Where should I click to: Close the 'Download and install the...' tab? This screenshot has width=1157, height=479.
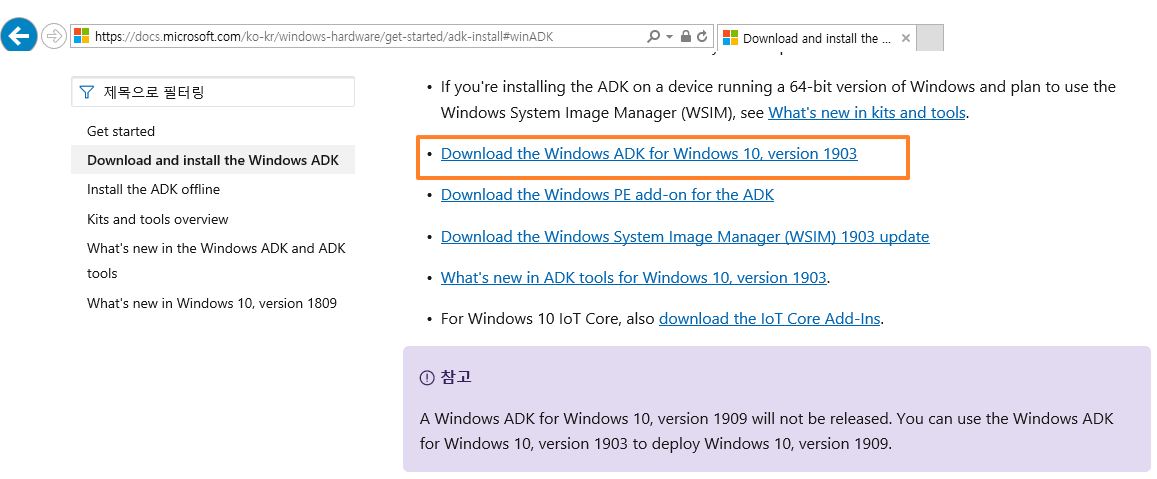[x=906, y=38]
